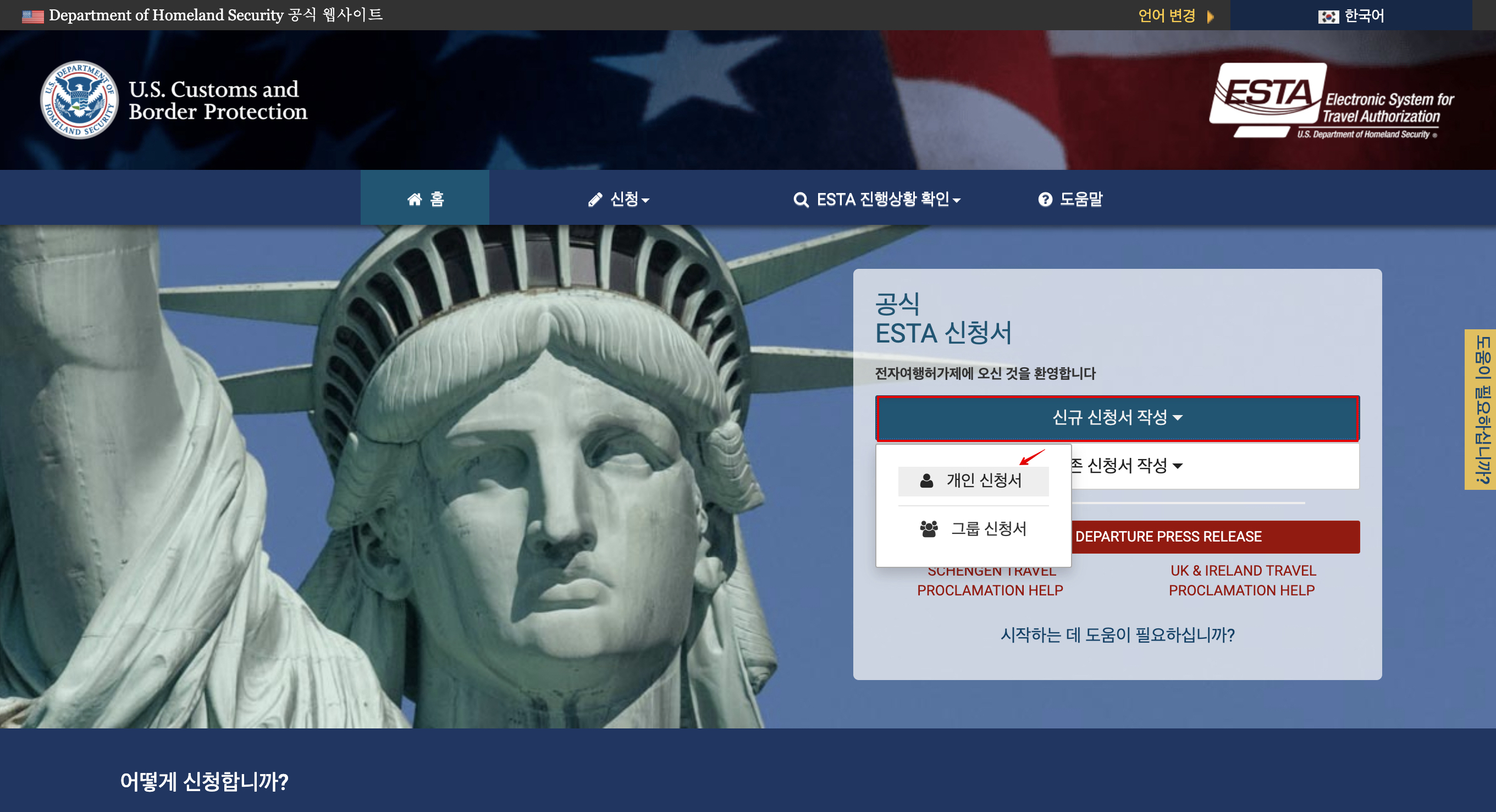This screenshot has width=1496, height=812.
Task: Click the group people icon for 그룹 신청서
Action: (929, 528)
